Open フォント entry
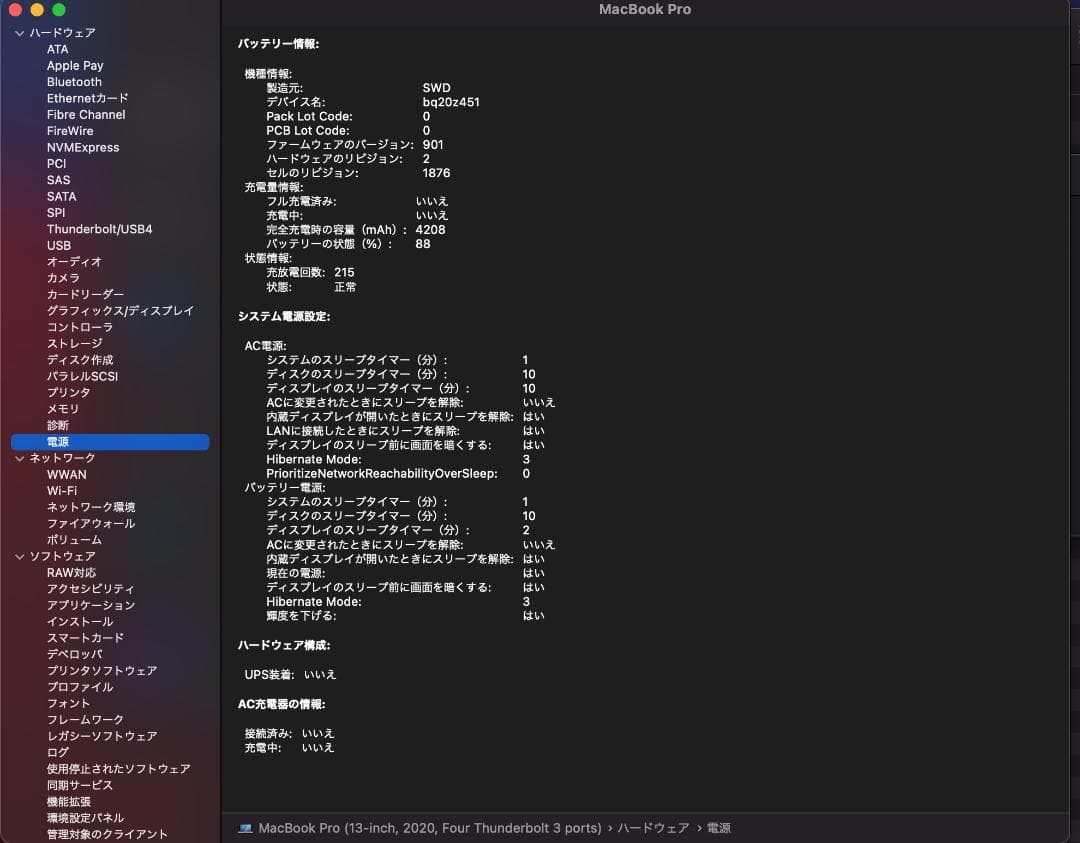 coord(69,704)
